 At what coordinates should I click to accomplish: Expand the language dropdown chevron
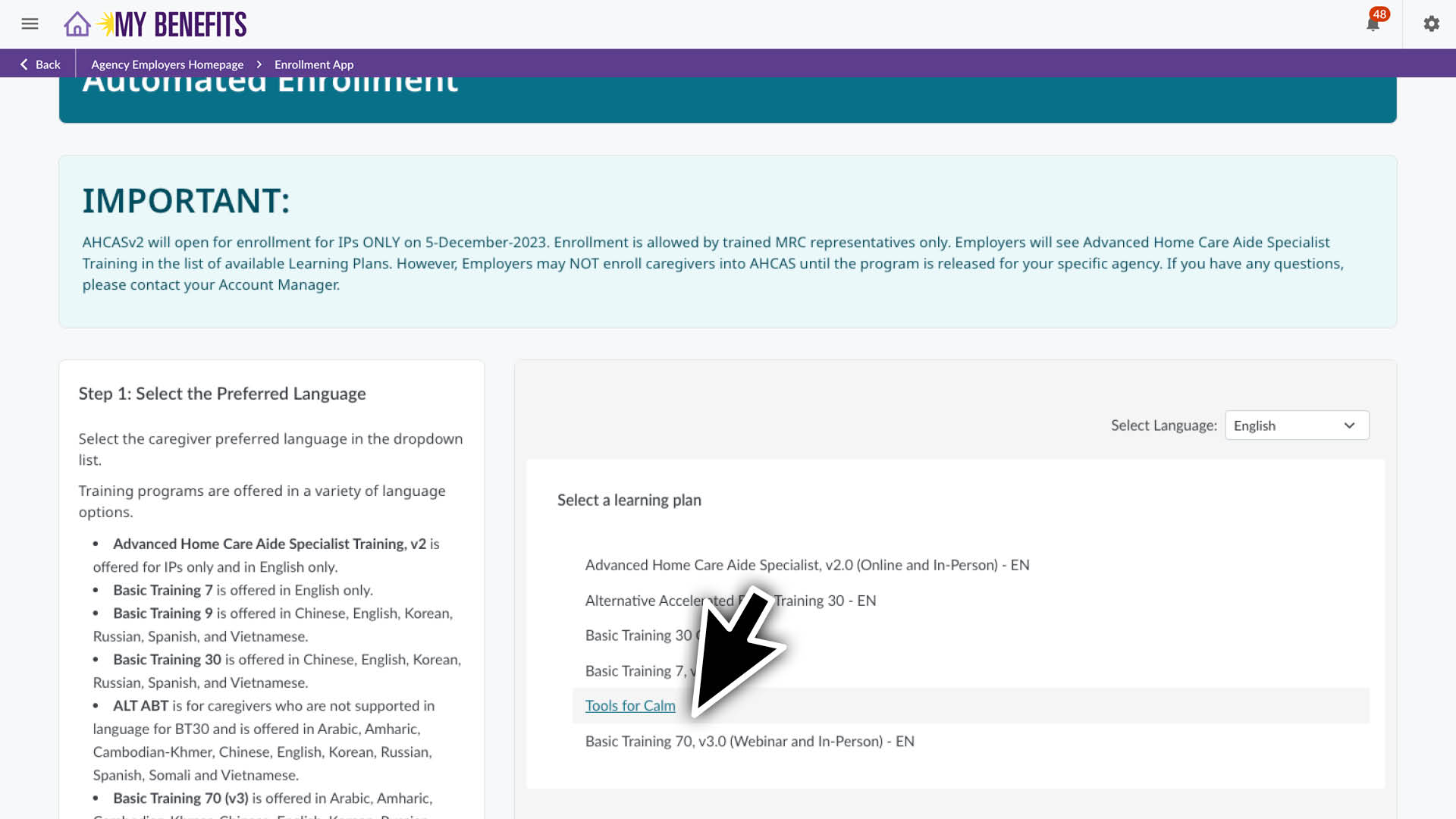(1349, 425)
